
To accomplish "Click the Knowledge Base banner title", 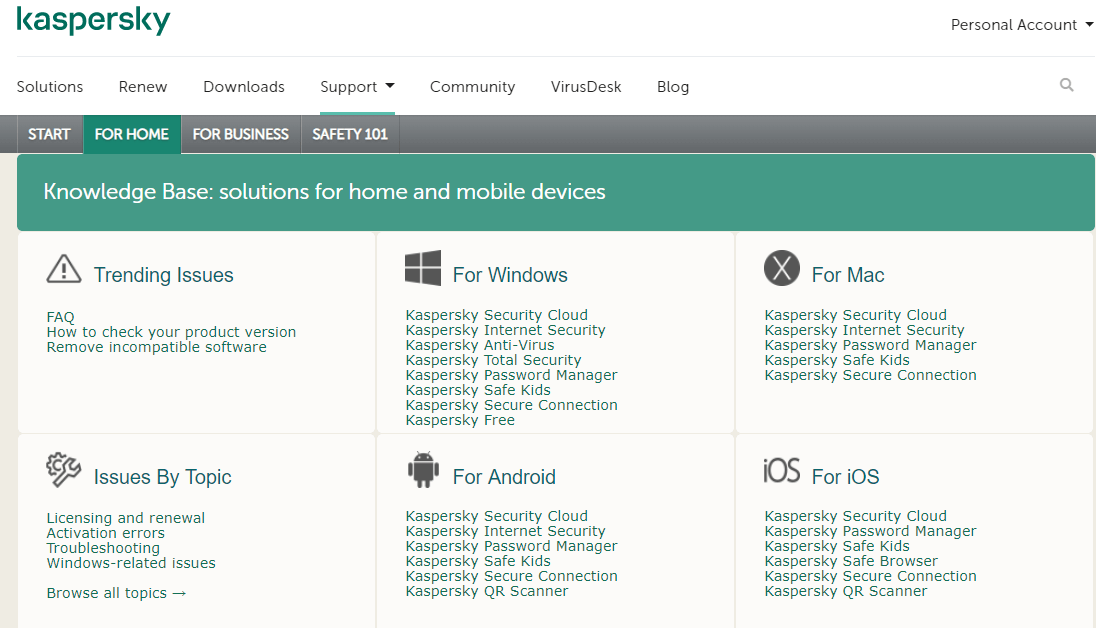I will click(x=324, y=192).
